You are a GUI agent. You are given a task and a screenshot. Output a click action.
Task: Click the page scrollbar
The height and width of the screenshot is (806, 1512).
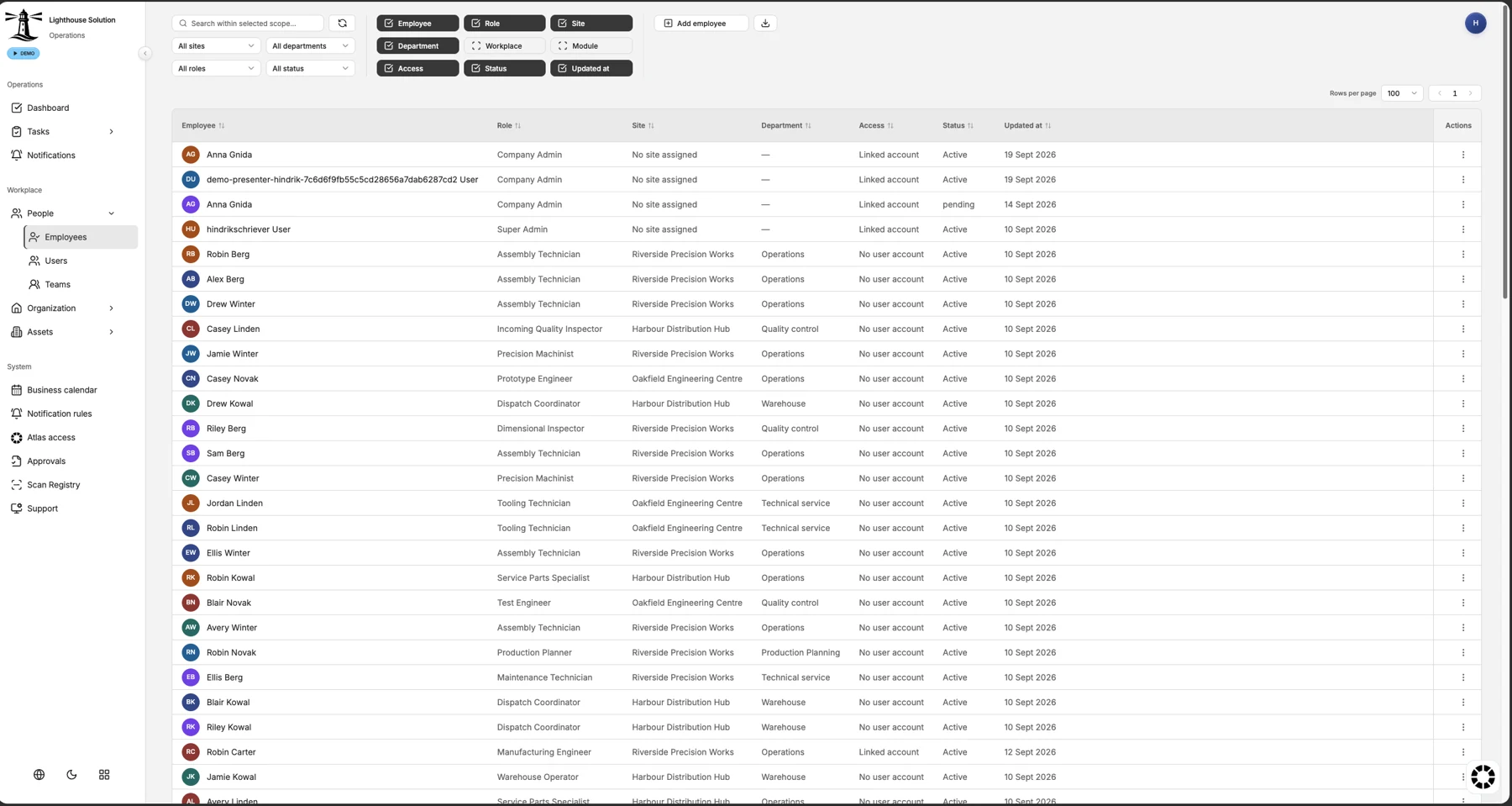(x=1505, y=151)
